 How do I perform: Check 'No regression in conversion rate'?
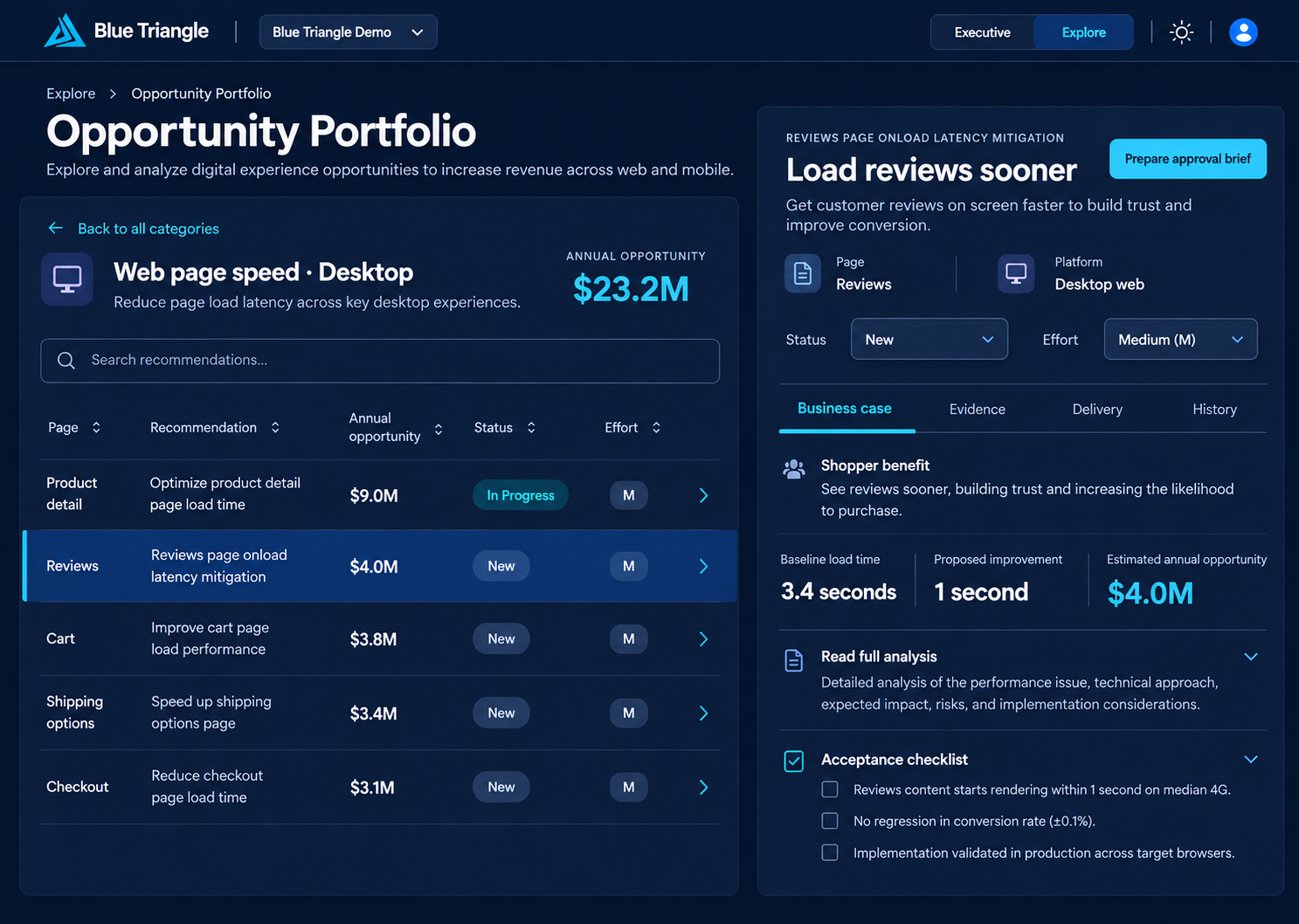click(830, 821)
